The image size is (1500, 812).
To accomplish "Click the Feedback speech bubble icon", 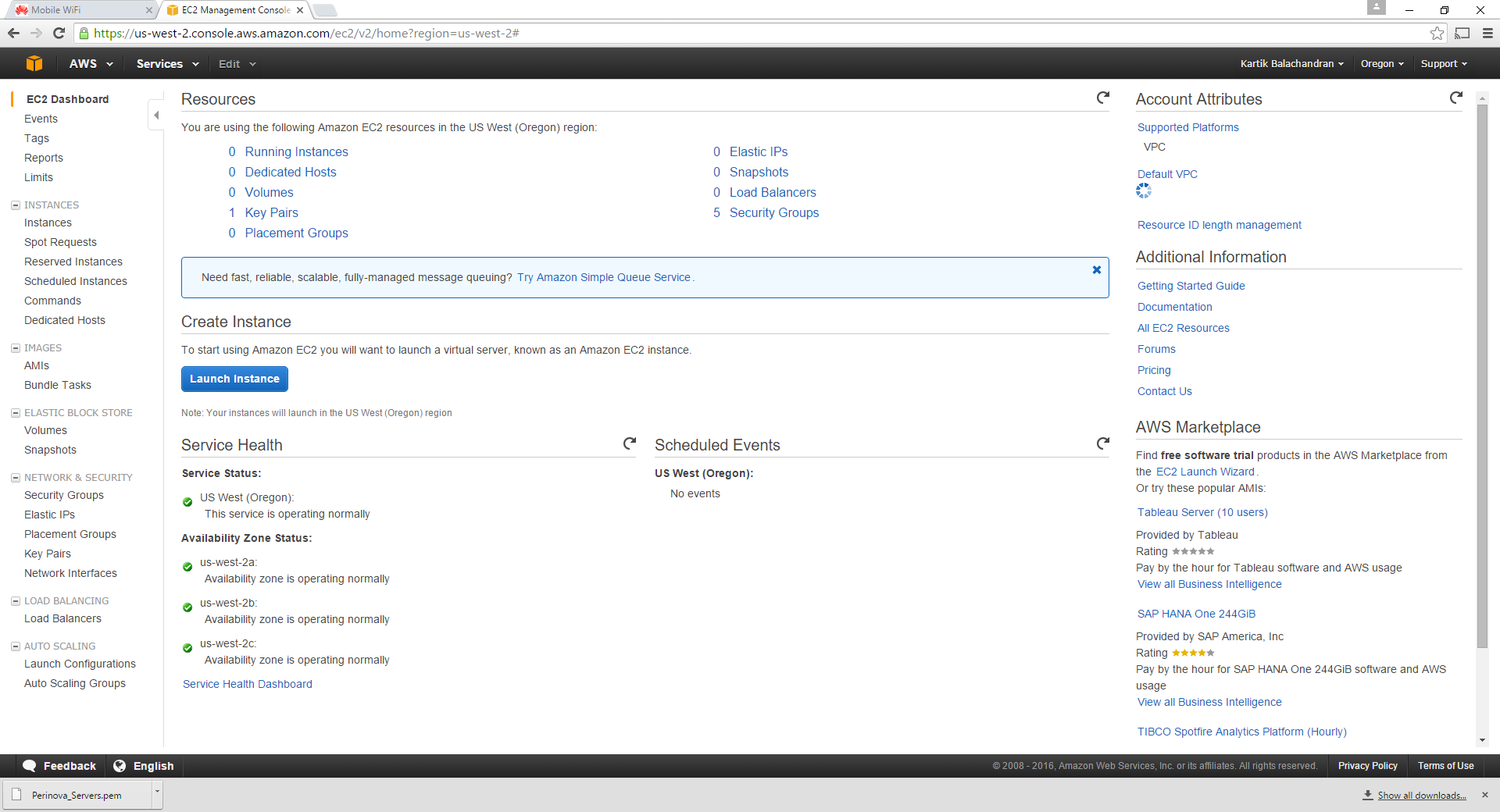I will coord(30,766).
